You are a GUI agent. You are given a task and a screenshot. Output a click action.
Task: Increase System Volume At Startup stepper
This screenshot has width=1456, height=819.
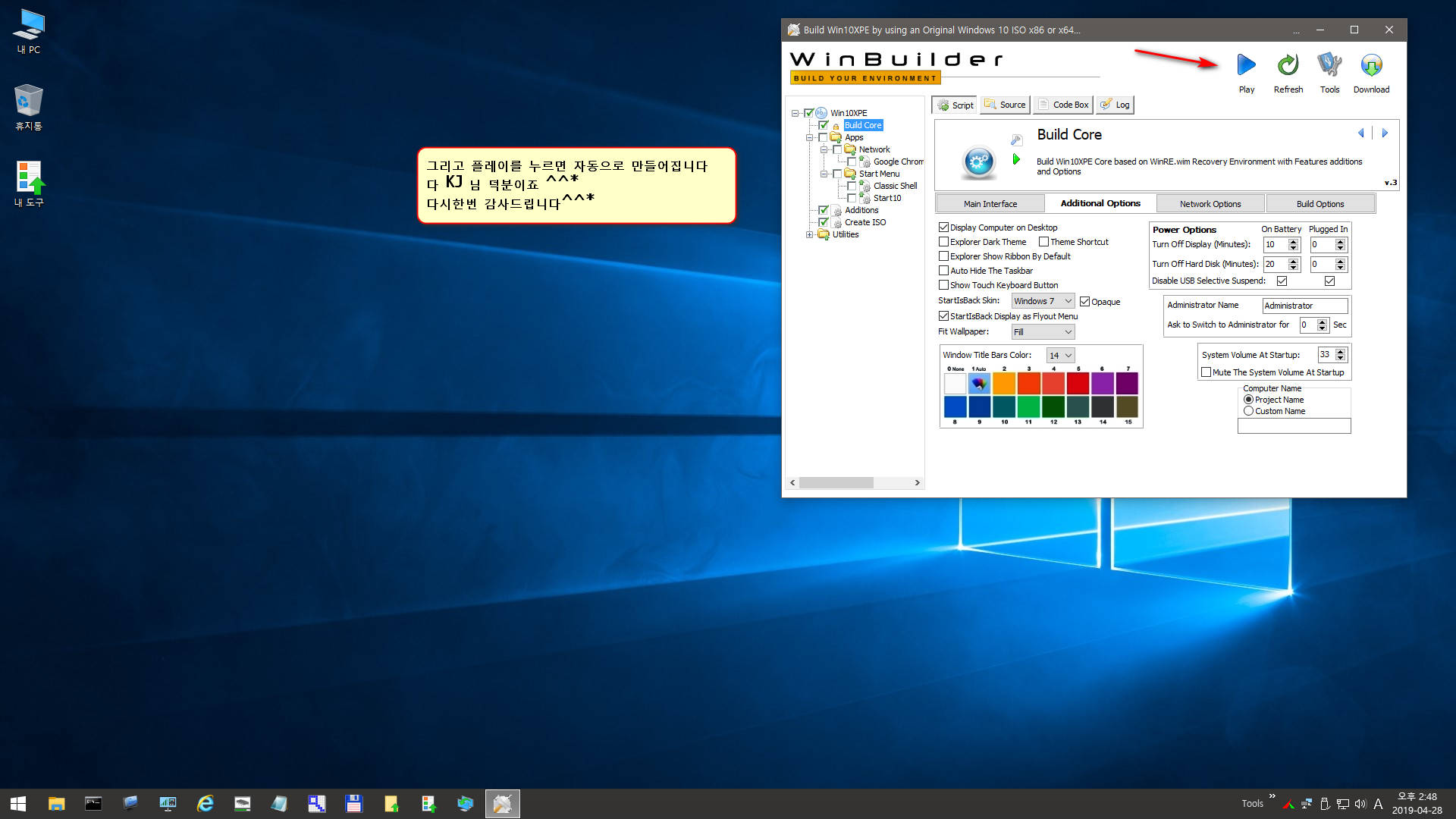[x=1341, y=352]
